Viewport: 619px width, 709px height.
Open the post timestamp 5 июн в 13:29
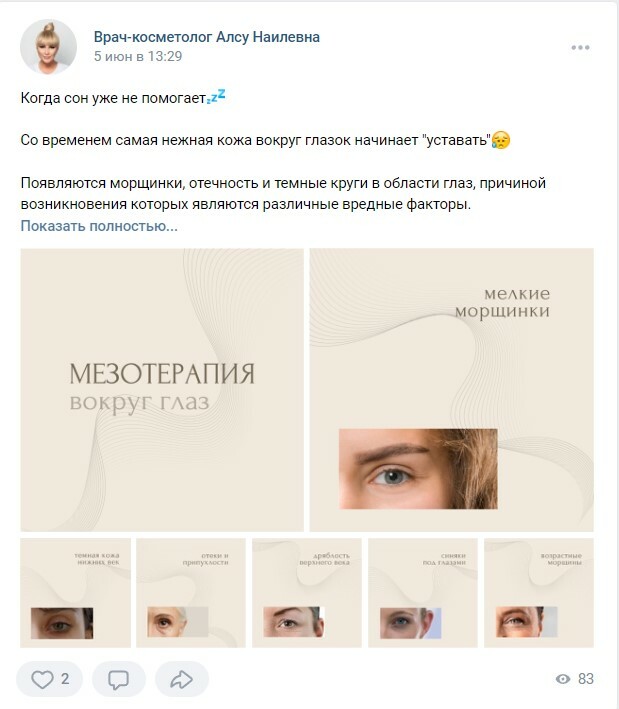pyautogui.click(x=138, y=57)
